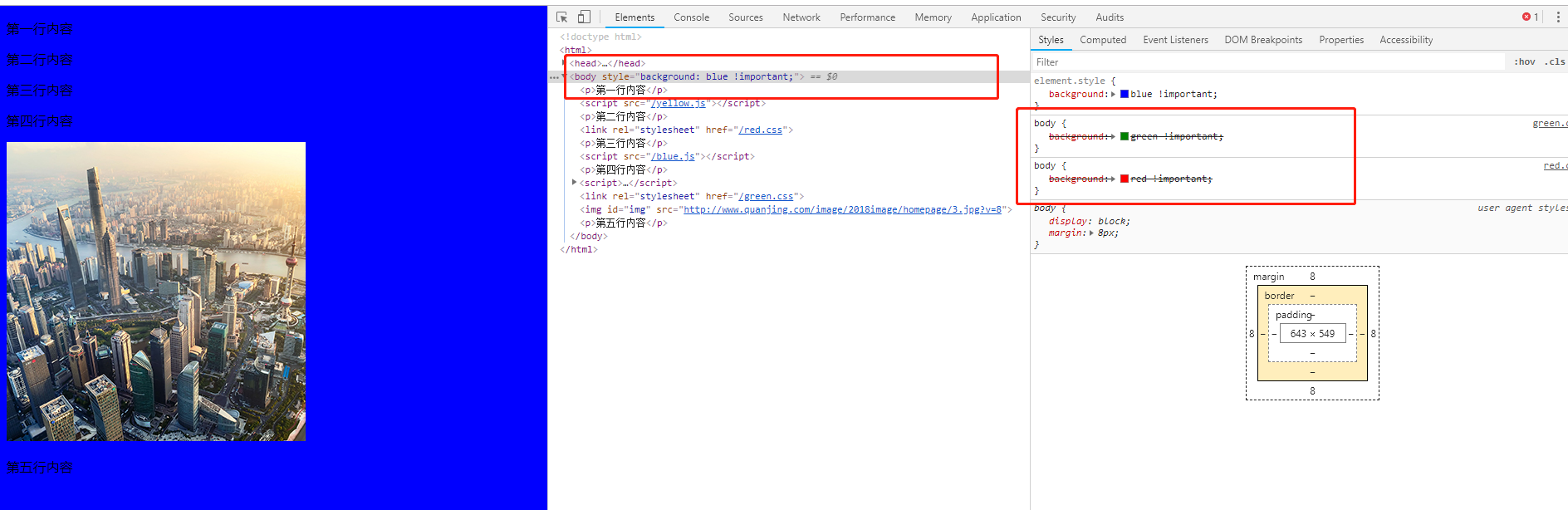
Task: Click the margin label in box model
Action: (1268, 277)
